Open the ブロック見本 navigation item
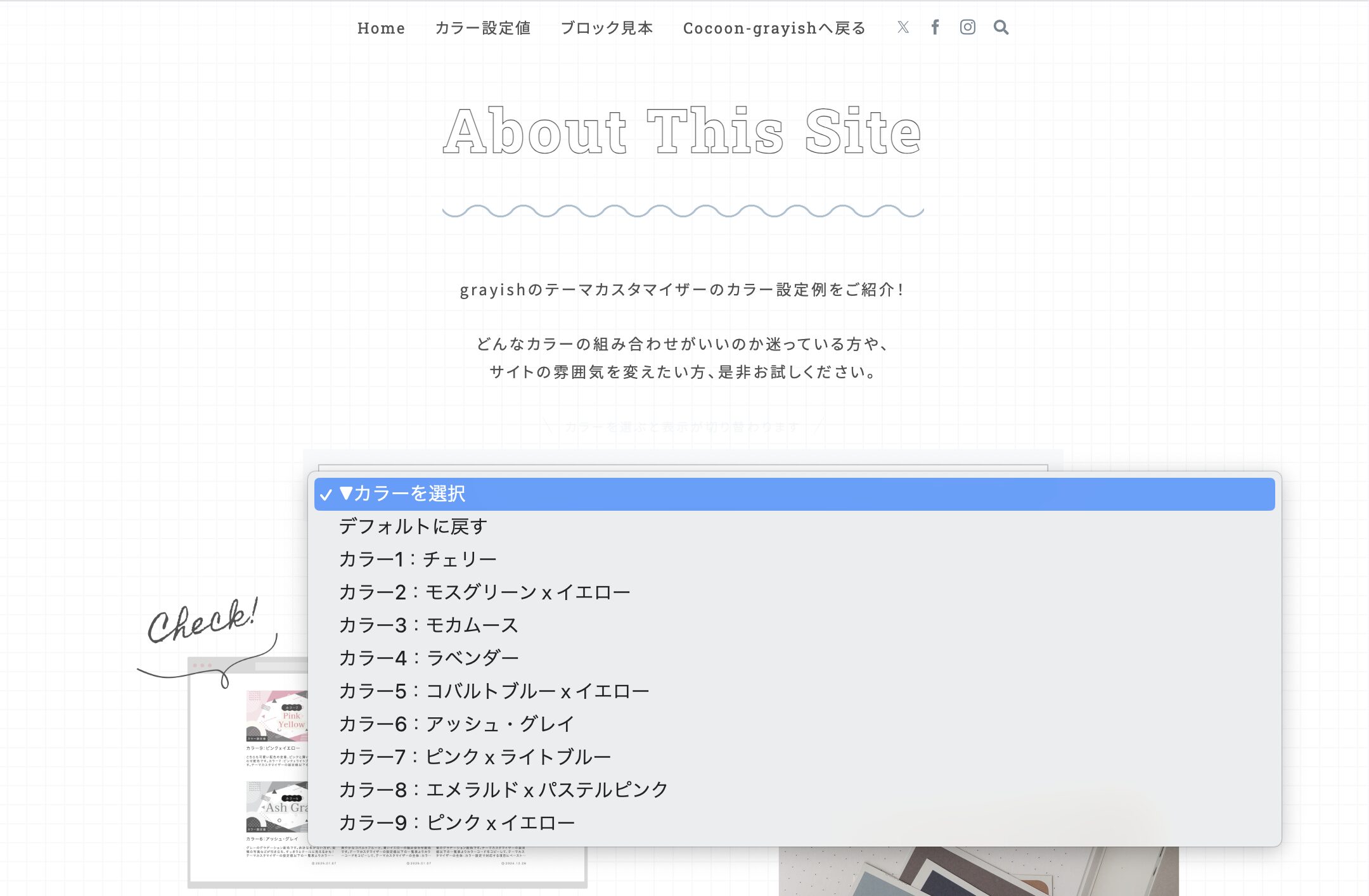This screenshot has width=1369, height=896. click(x=607, y=28)
